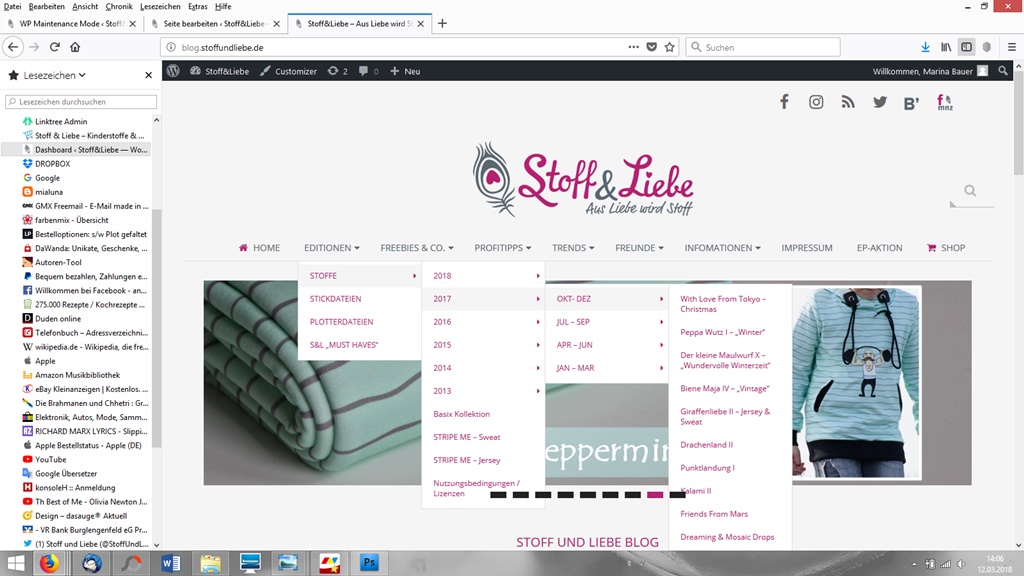Bookmark page with star icon
The height and width of the screenshot is (576, 1024).
669,47
